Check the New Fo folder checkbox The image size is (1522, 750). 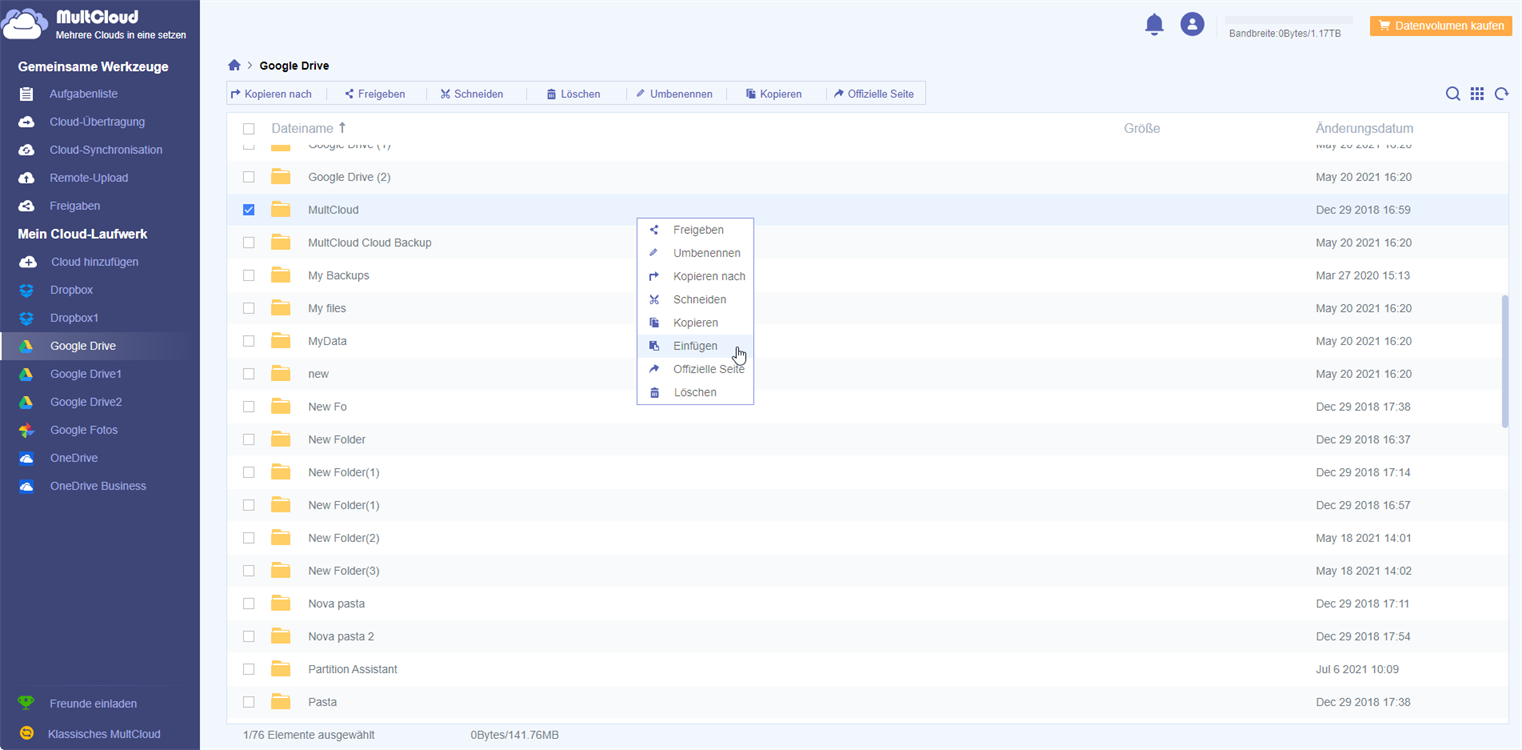pyautogui.click(x=249, y=407)
